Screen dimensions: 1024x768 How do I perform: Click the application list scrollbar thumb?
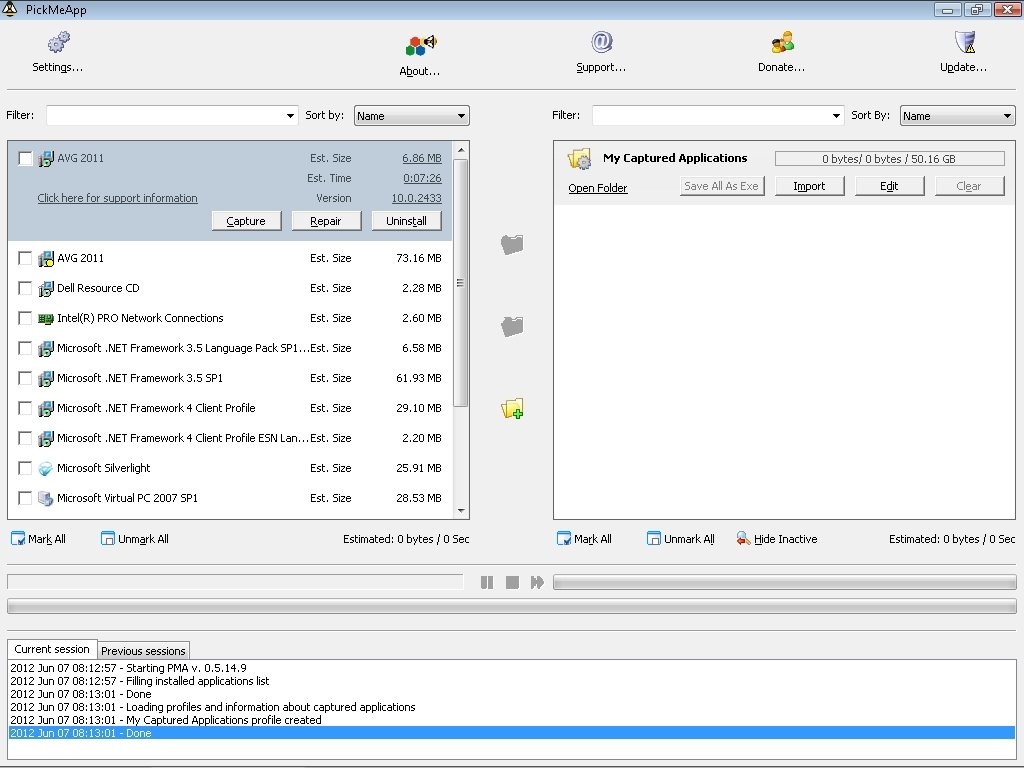[x=461, y=283]
